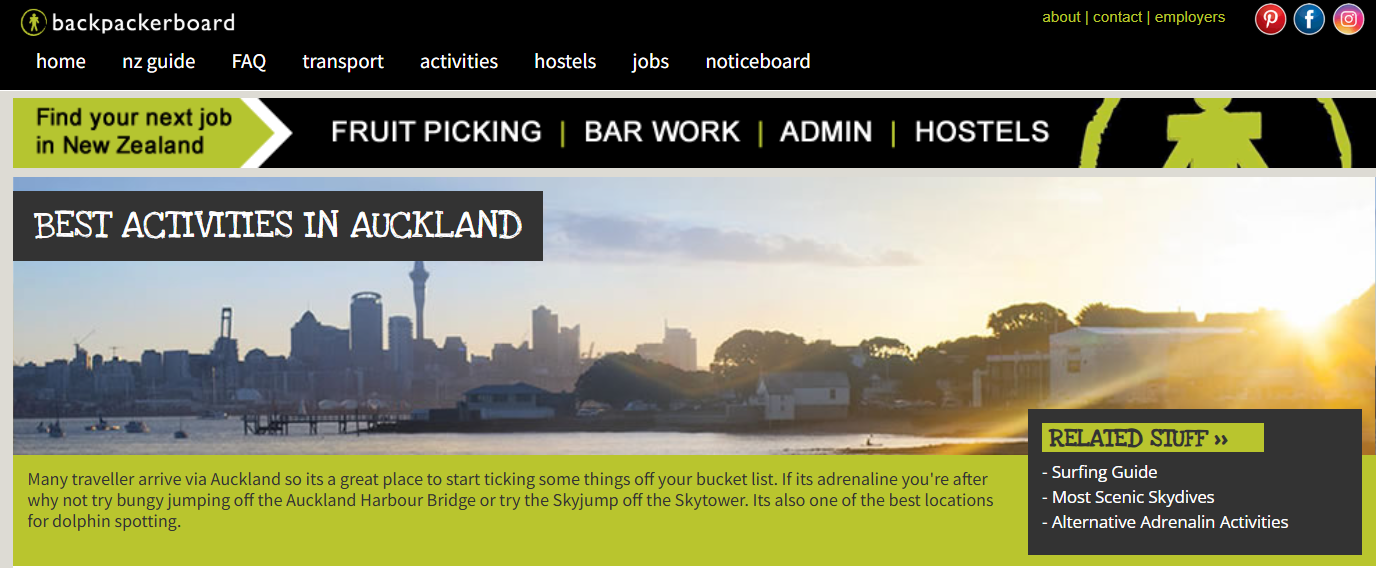Go to the home menu item
Image resolution: width=1376 pixels, height=568 pixels.
point(61,61)
